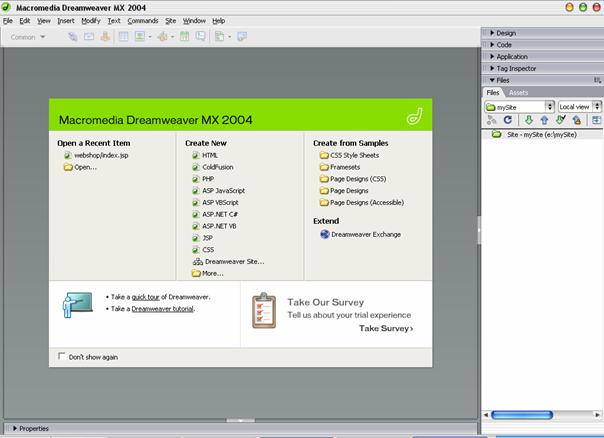Open the Local view dropdown
This screenshot has width=604, height=438.
[597, 107]
